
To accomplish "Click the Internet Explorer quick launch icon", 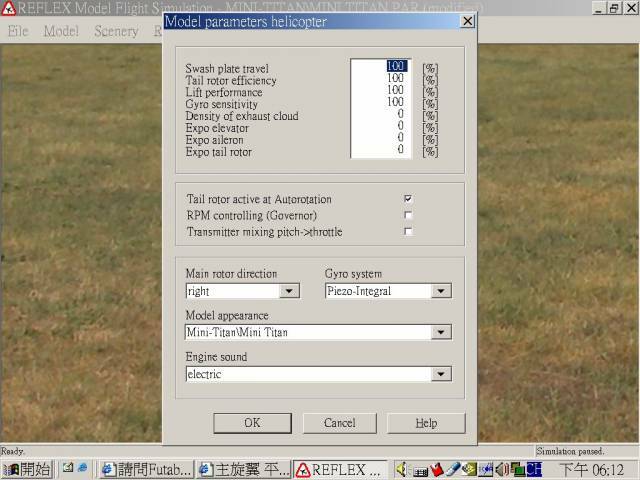I will coord(82,468).
